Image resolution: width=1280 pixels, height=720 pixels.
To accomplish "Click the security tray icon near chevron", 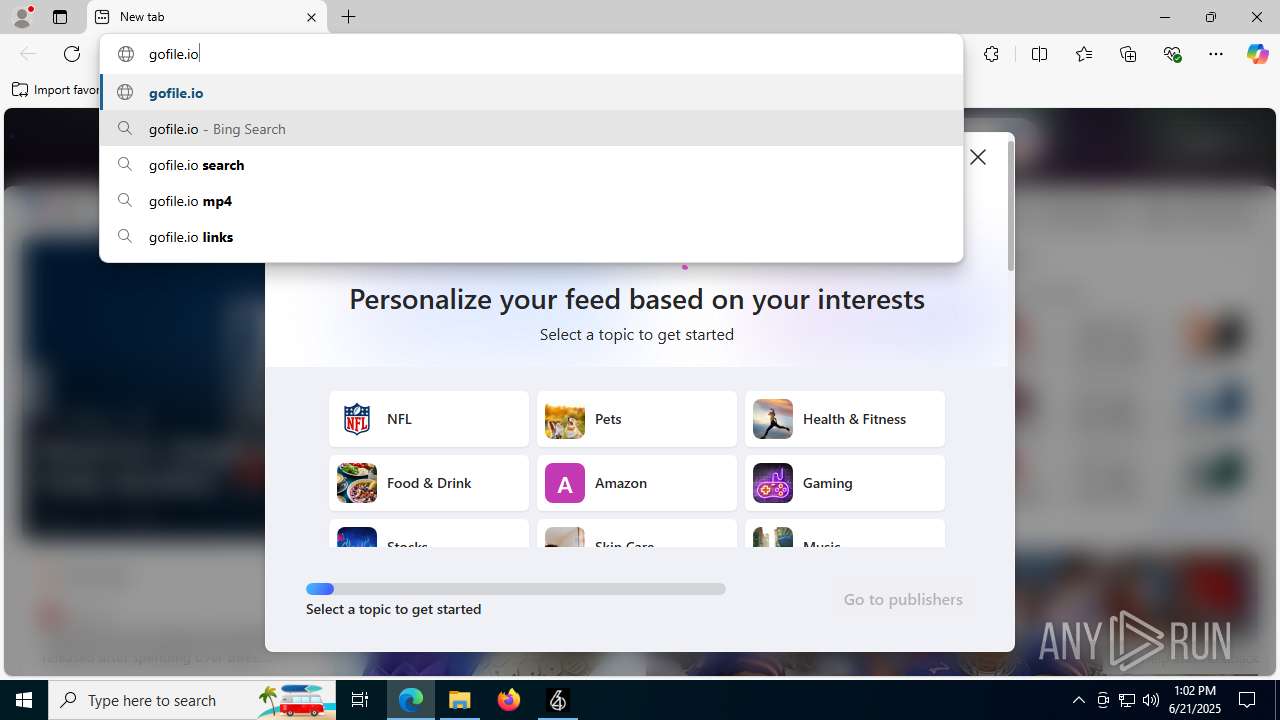I will tap(1103, 700).
